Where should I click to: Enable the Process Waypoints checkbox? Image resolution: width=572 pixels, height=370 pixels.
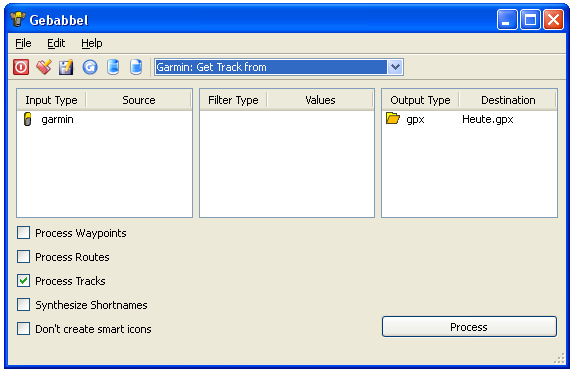(24, 233)
